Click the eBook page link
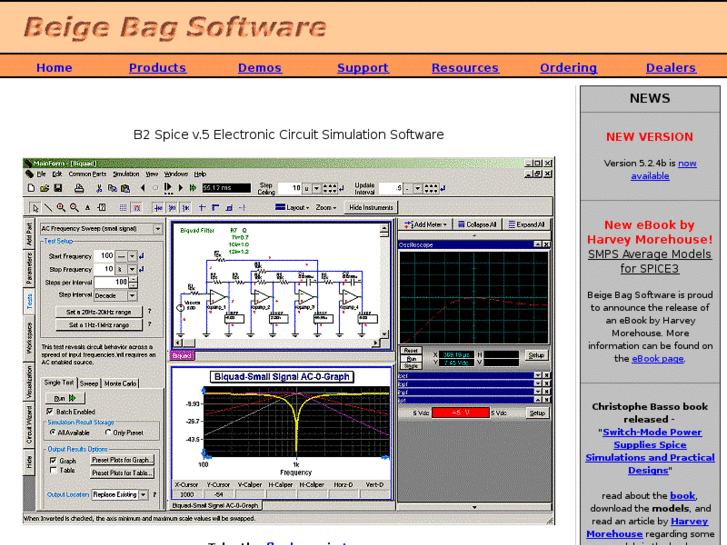The width and height of the screenshot is (727, 545). tap(657, 359)
